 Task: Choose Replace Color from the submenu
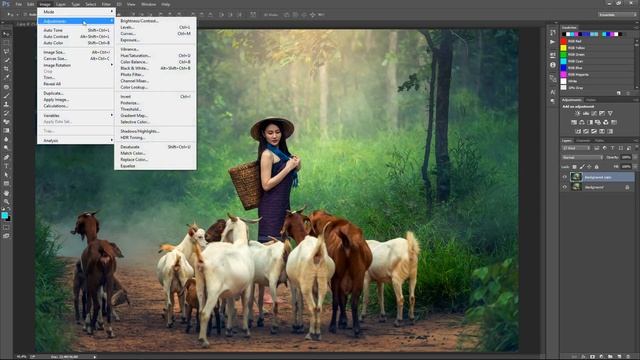[155, 160]
